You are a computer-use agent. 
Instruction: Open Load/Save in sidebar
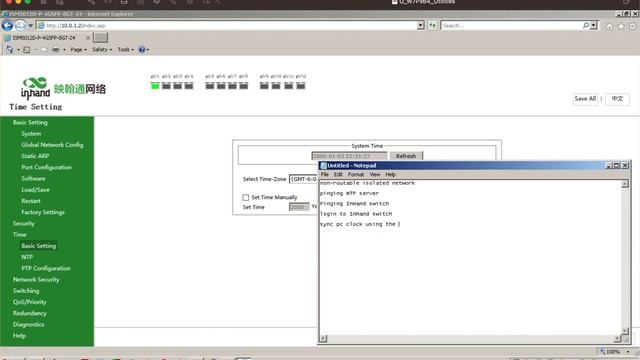(x=36, y=189)
